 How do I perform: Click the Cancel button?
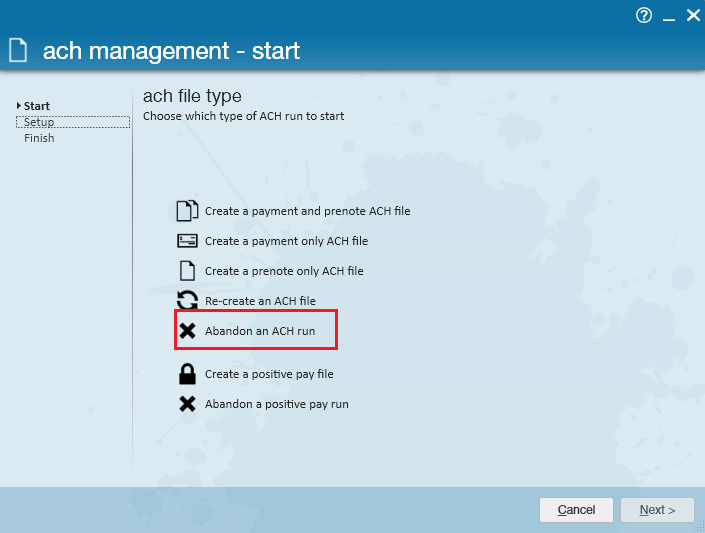tap(576, 510)
